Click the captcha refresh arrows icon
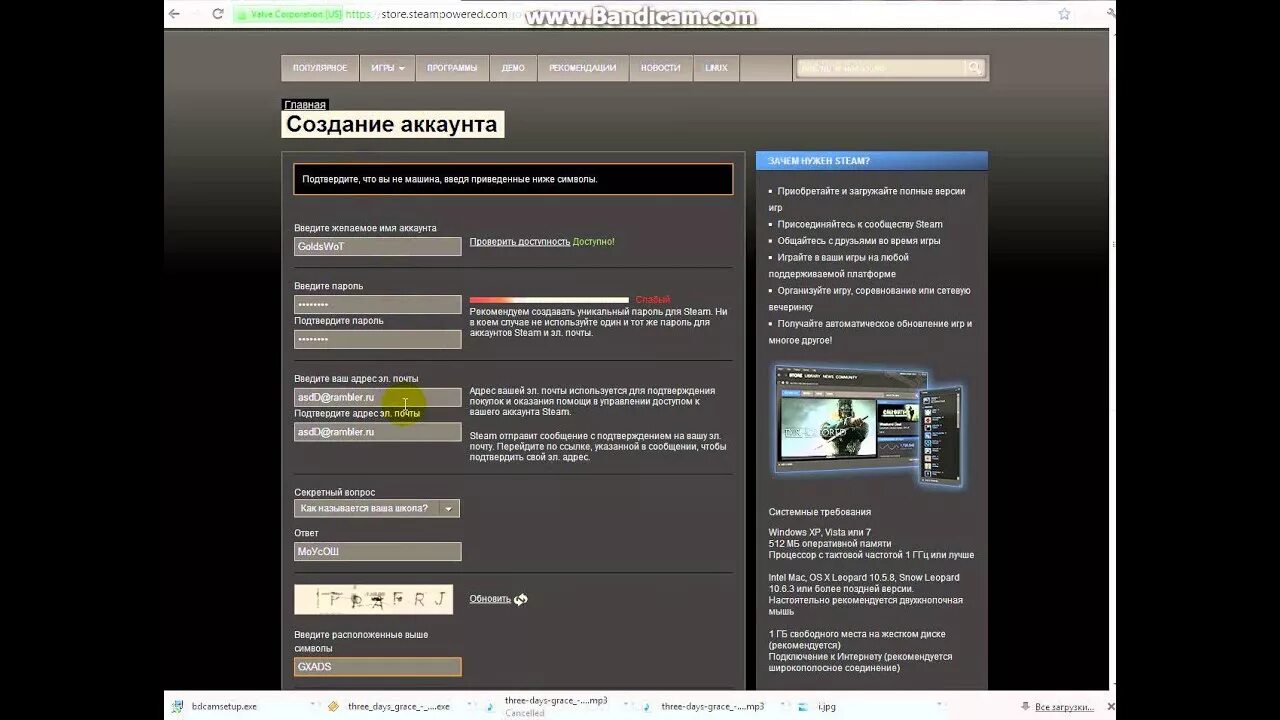 (521, 599)
